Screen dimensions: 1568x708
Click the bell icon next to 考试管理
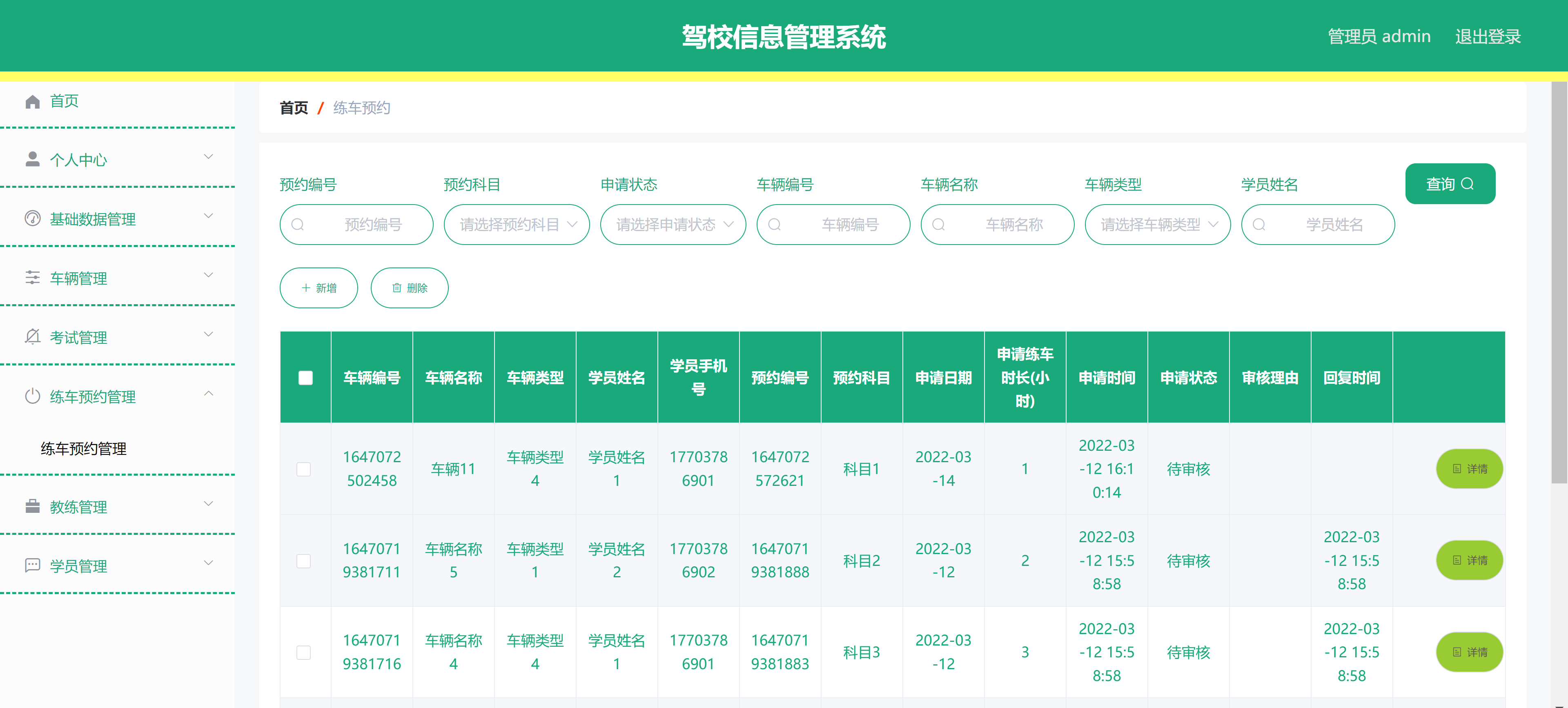pos(32,336)
